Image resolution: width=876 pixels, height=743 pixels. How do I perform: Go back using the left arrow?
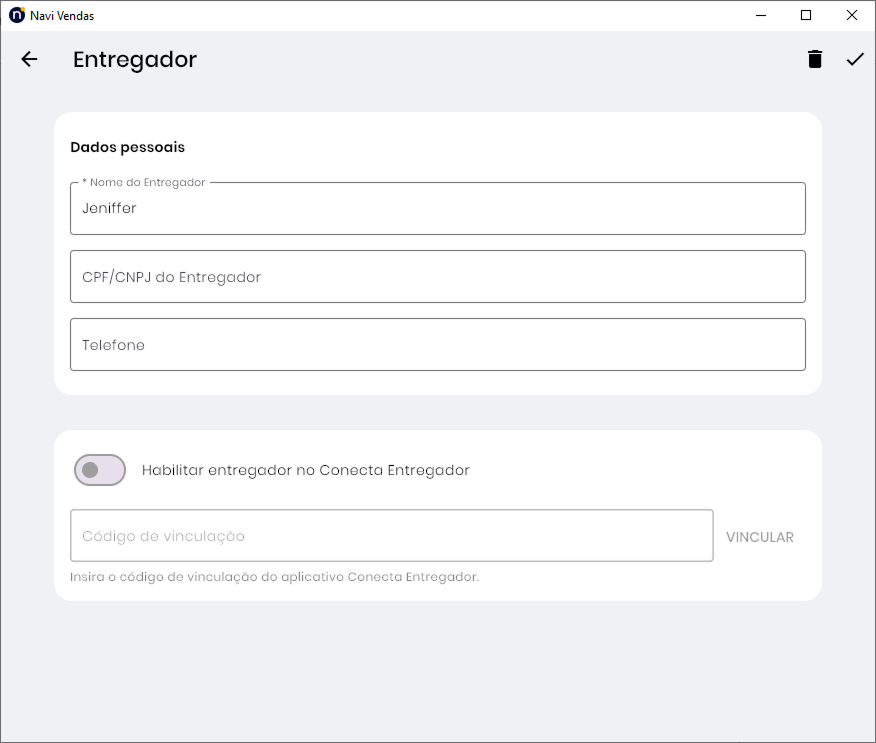coord(29,60)
